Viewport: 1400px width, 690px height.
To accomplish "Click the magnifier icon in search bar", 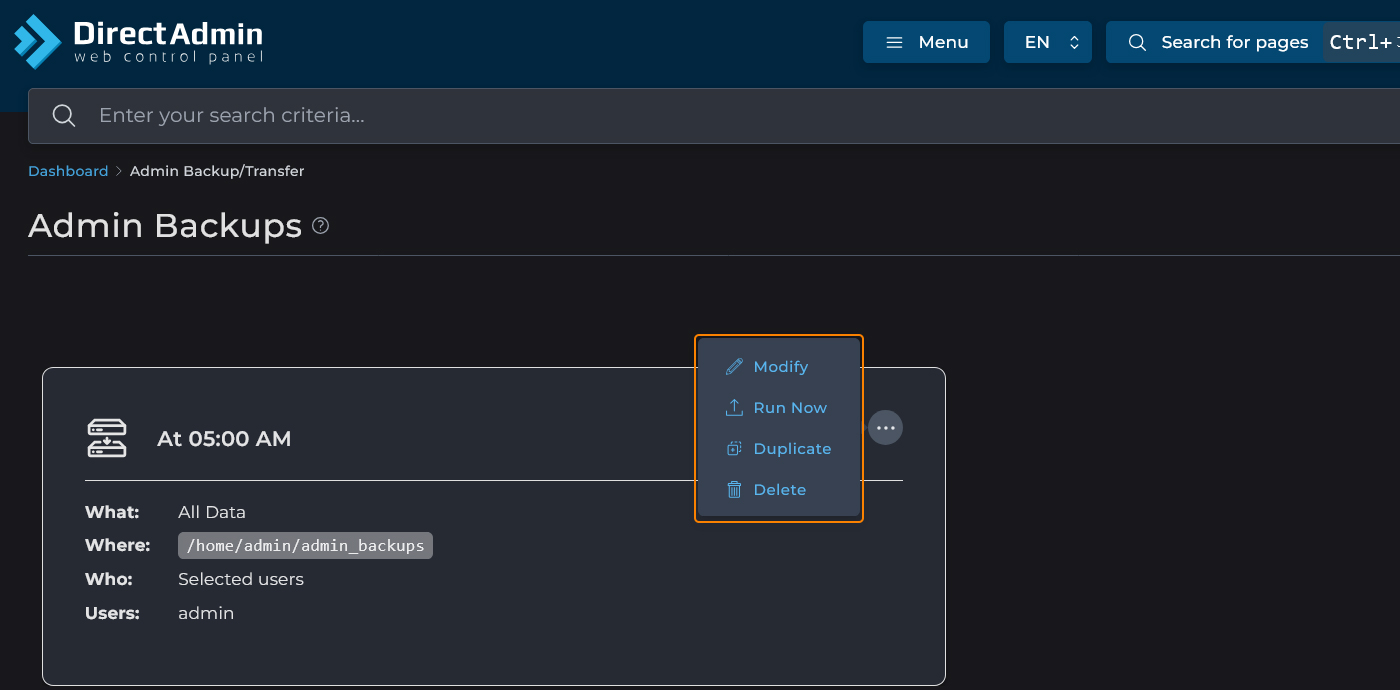I will [x=64, y=116].
